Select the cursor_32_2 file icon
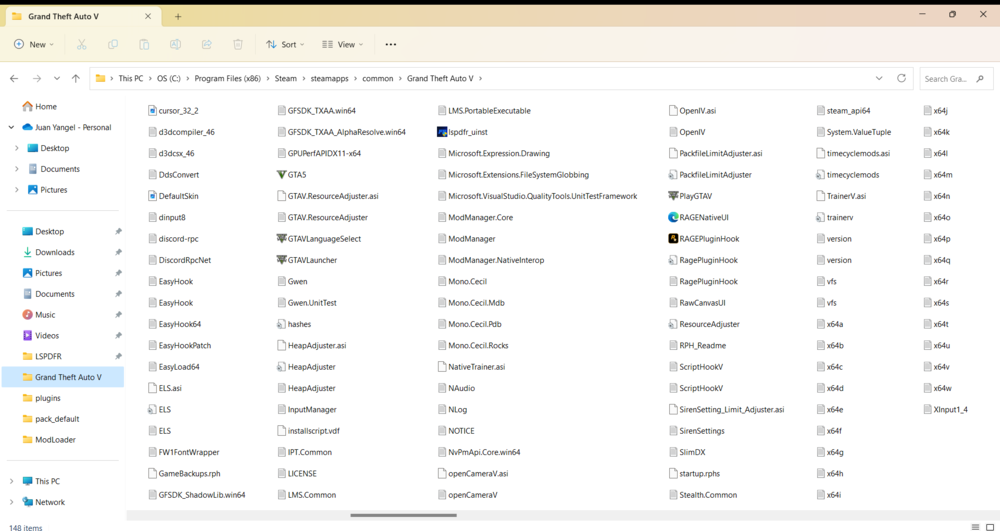1000x531 pixels. [152, 110]
